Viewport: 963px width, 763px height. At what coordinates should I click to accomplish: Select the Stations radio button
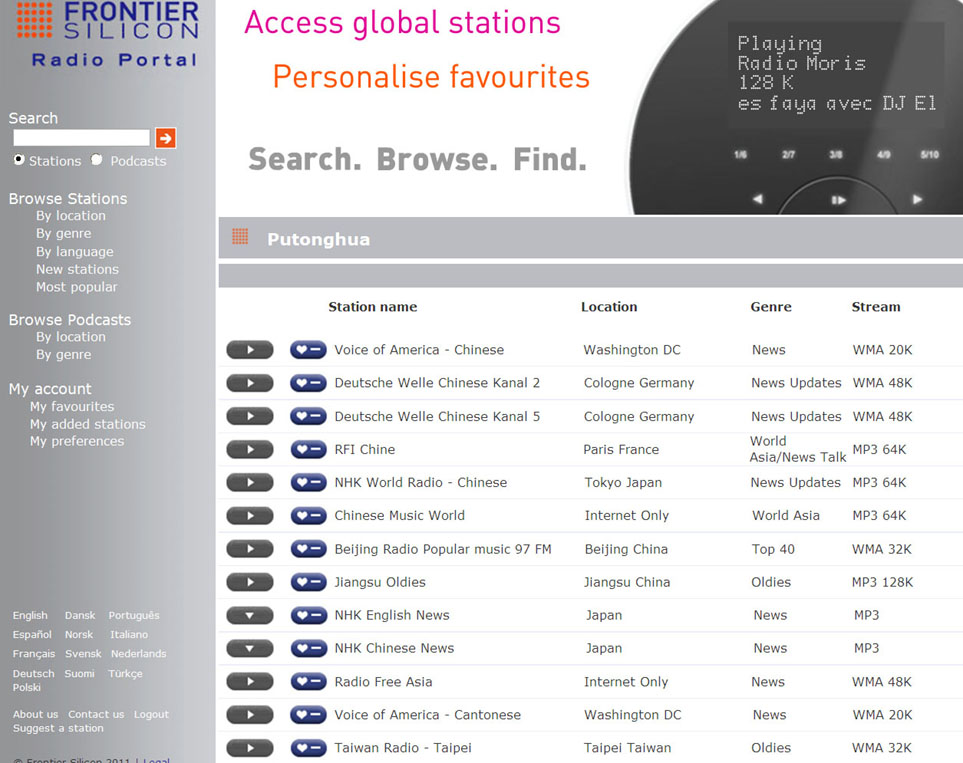[19, 160]
